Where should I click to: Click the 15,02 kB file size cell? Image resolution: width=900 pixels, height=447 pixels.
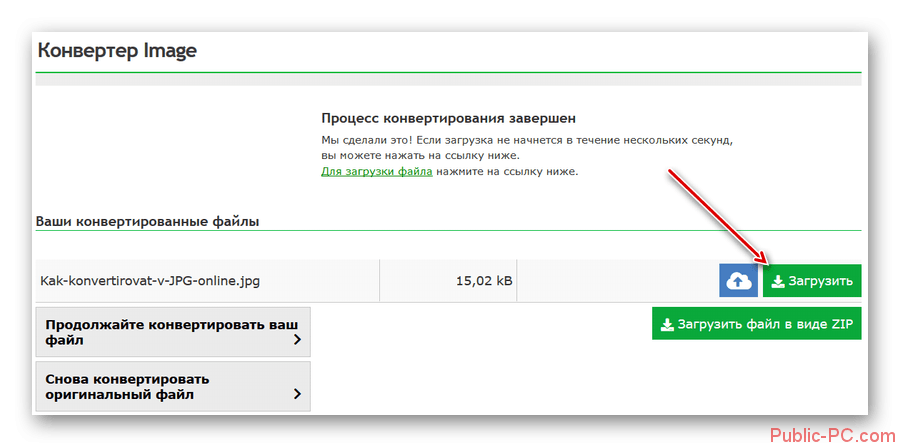click(x=483, y=281)
